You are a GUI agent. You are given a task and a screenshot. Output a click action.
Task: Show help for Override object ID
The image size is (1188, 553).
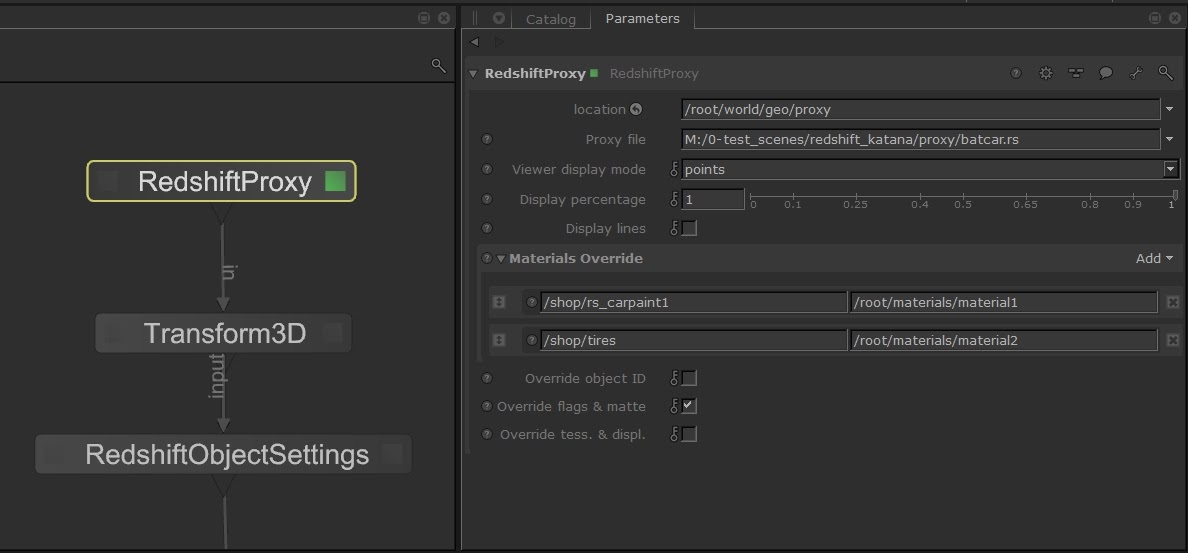coord(487,378)
